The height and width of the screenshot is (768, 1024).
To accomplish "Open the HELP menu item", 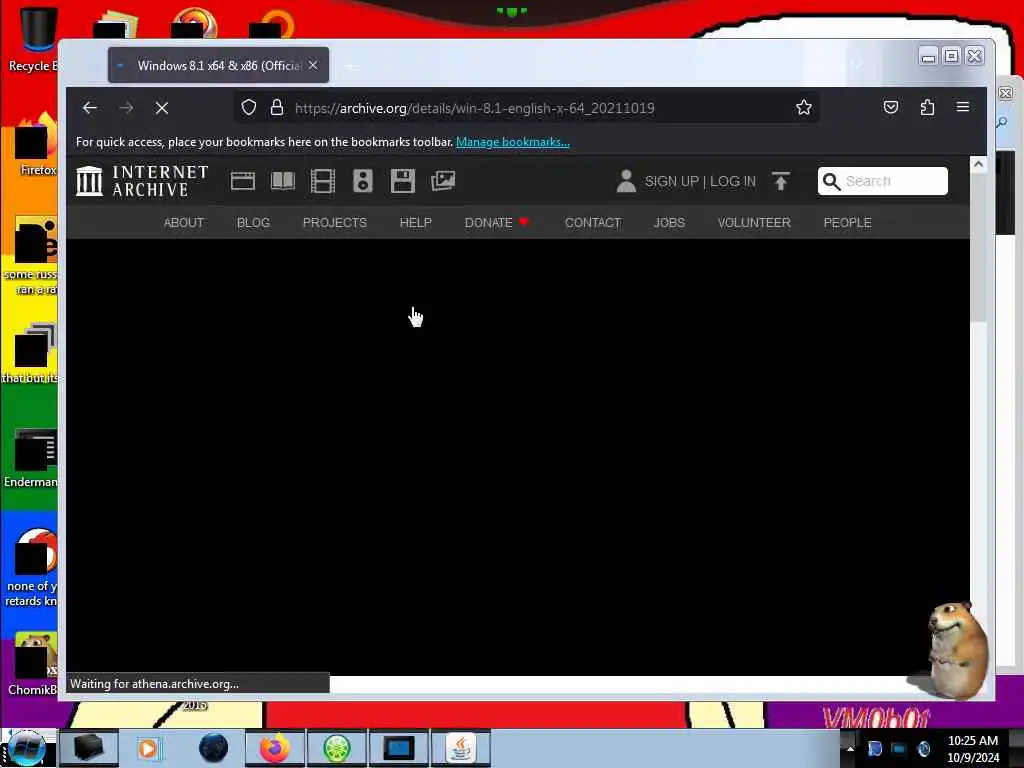I will (416, 223).
